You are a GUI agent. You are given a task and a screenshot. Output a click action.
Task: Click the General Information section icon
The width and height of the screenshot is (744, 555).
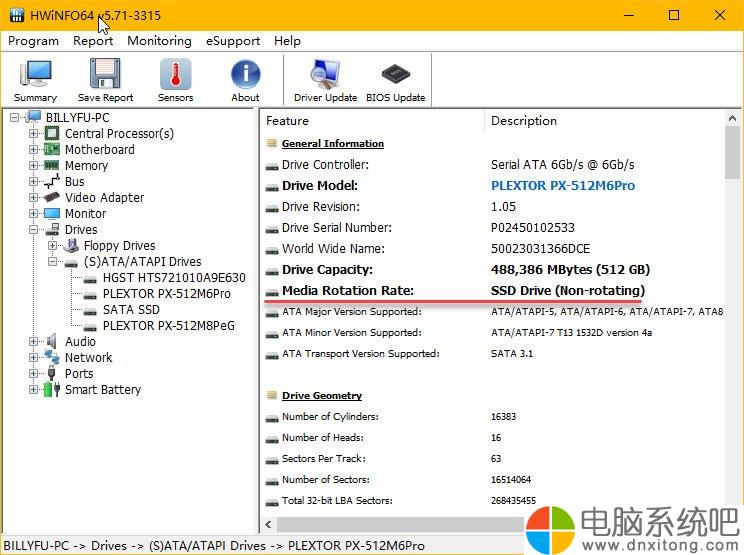pos(272,143)
